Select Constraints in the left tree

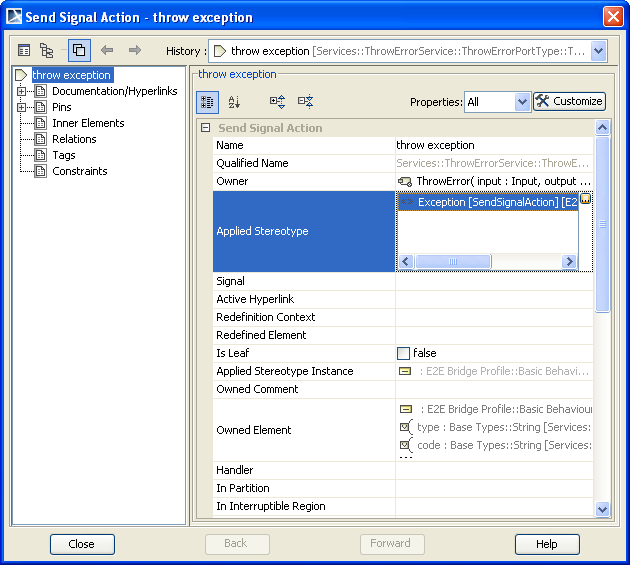click(80, 171)
